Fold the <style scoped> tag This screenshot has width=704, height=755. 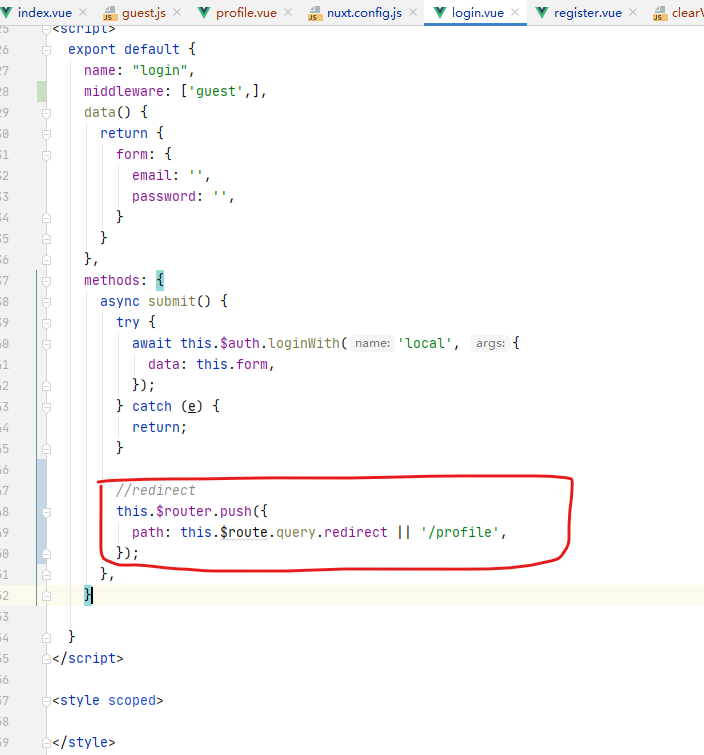coord(46,701)
